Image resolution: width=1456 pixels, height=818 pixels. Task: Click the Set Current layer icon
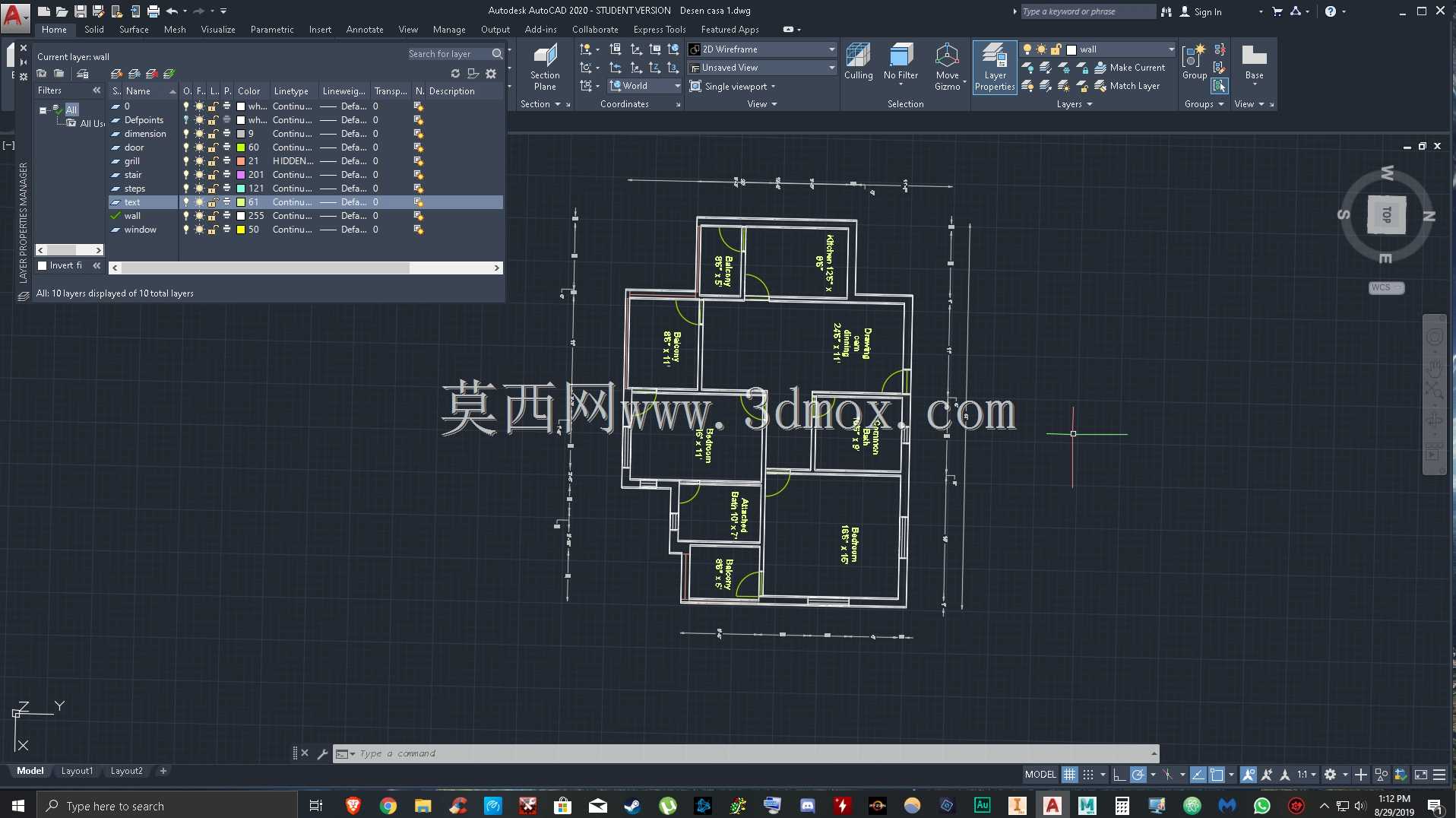169,74
